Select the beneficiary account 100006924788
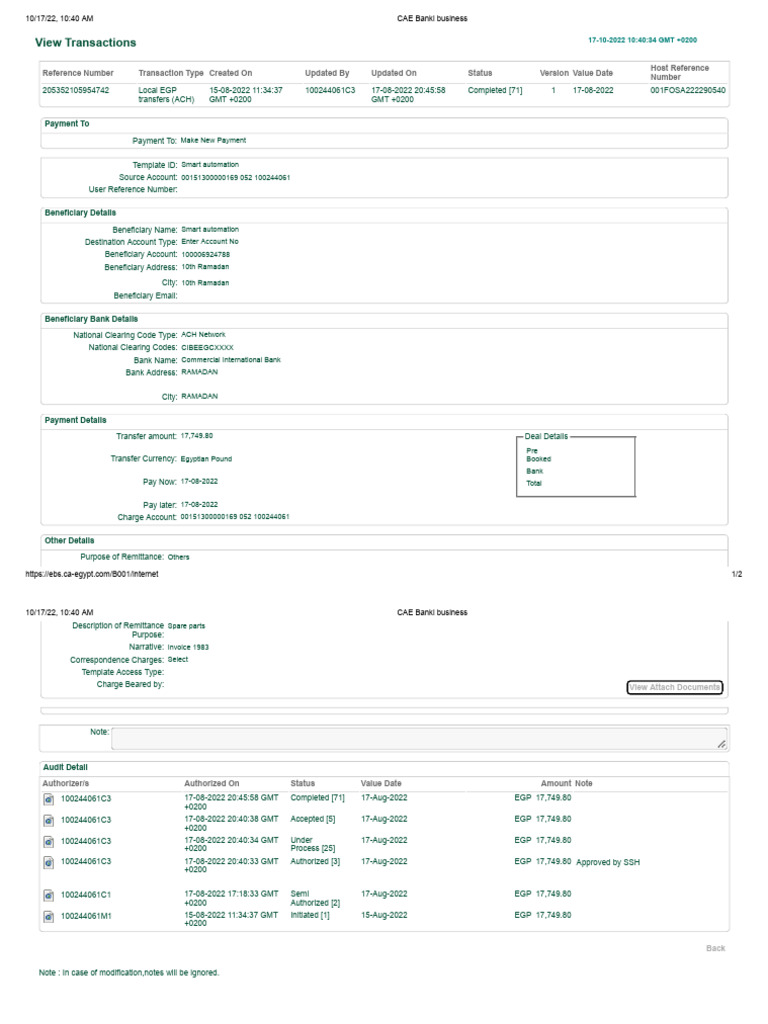This screenshot has width=768, height=1024. [x=206, y=255]
